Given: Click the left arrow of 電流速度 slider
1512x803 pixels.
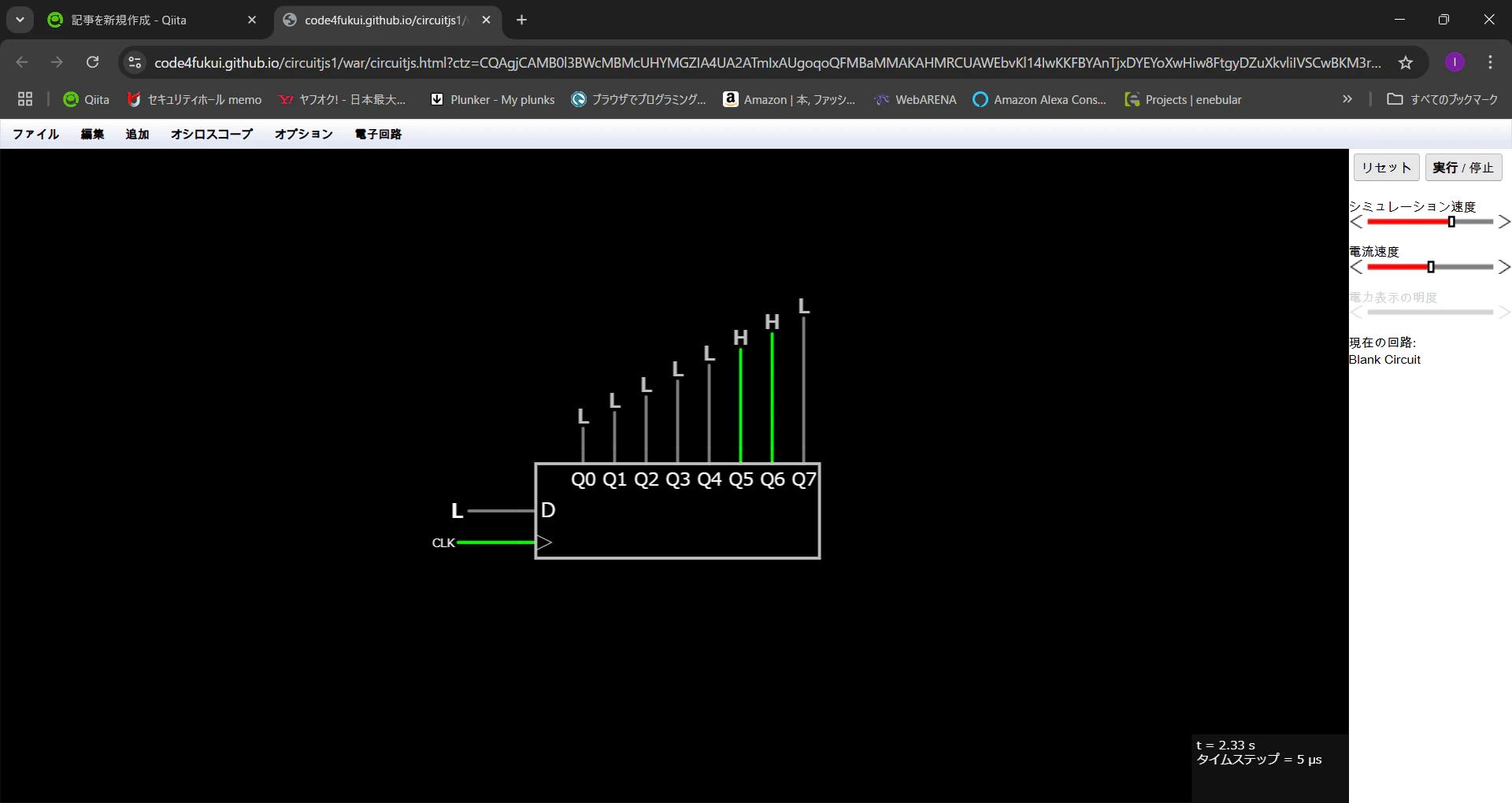Looking at the screenshot, I should [1356, 268].
